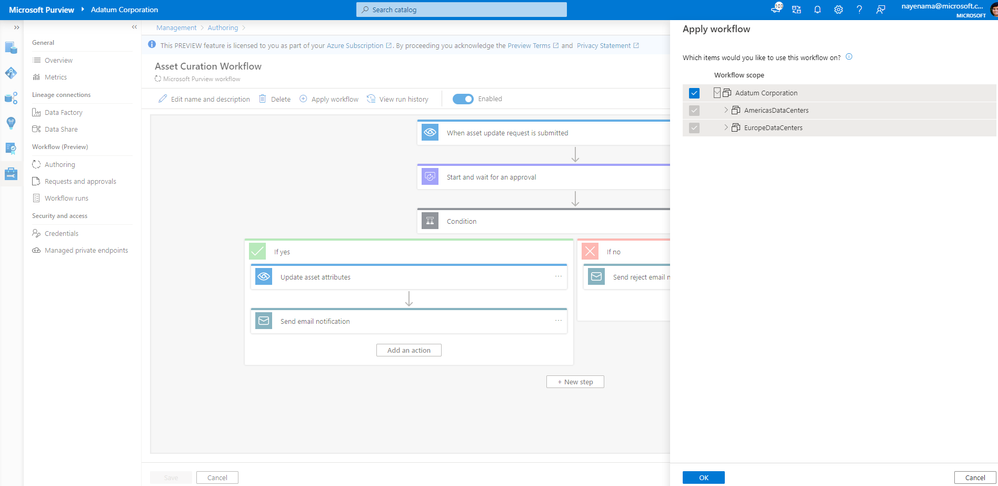Select Update asset attributes action
The width and height of the screenshot is (998, 486).
coord(409,277)
